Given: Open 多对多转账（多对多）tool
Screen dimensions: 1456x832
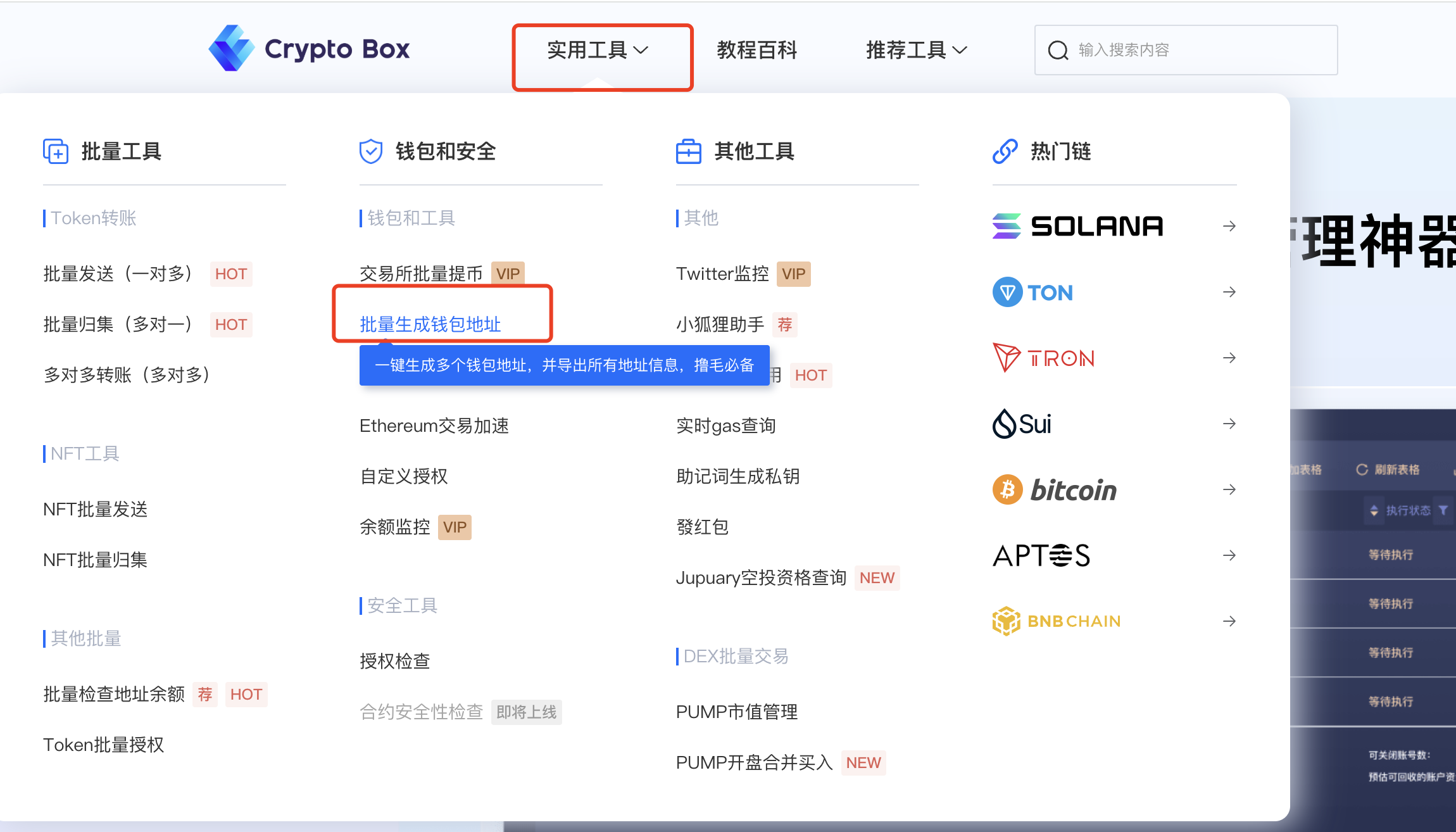Looking at the screenshot, I should [x=127, y=375].
